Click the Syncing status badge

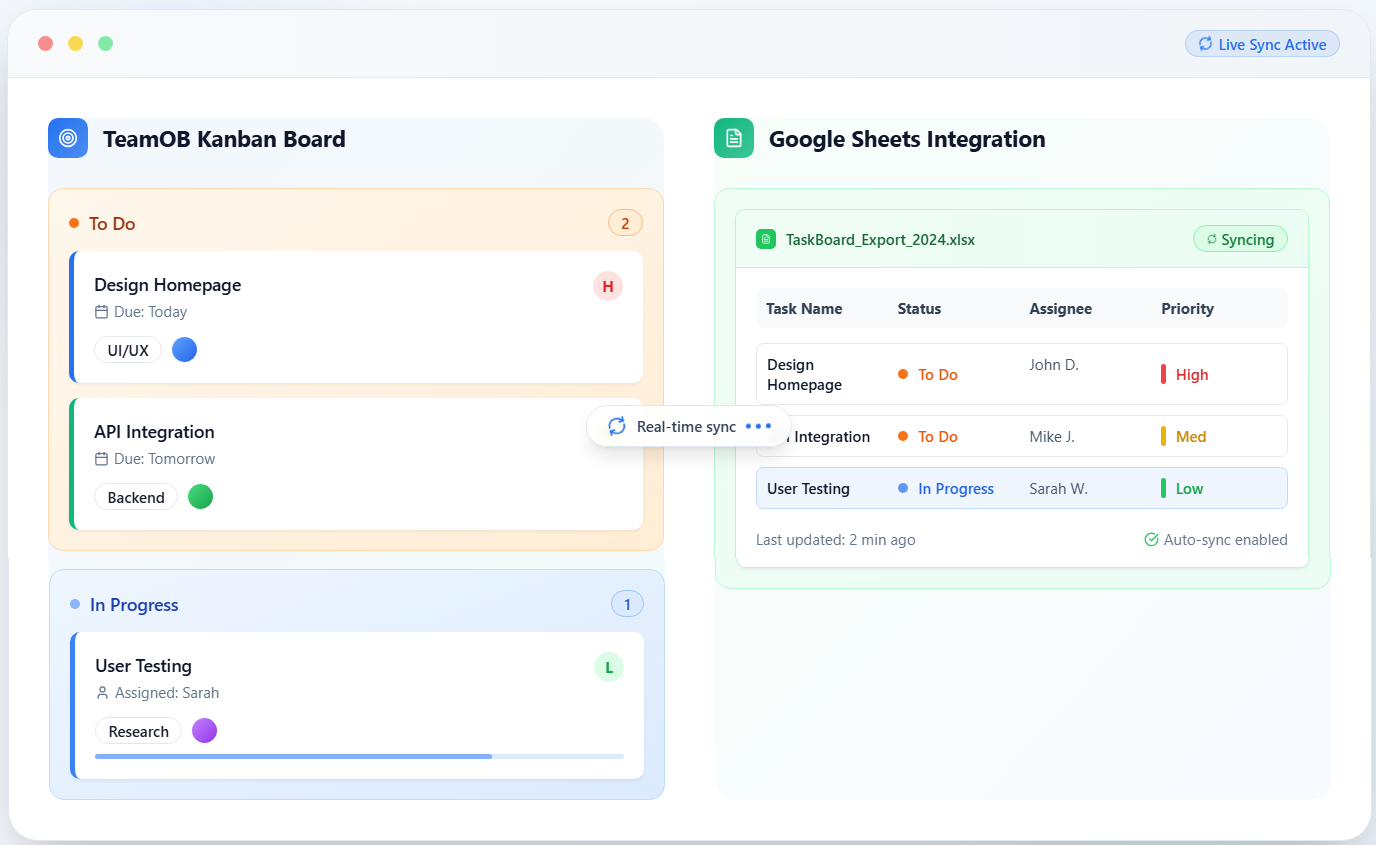pos(1240,239)
